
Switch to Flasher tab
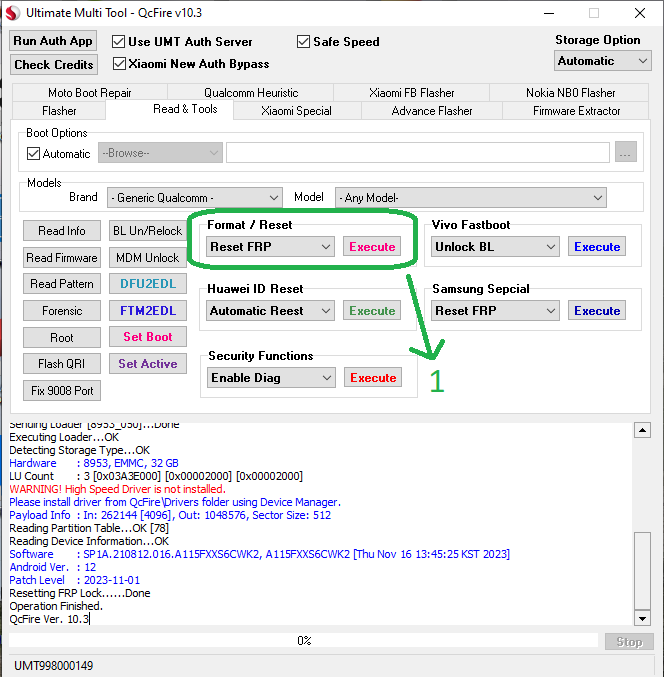[x=59, y=111]
